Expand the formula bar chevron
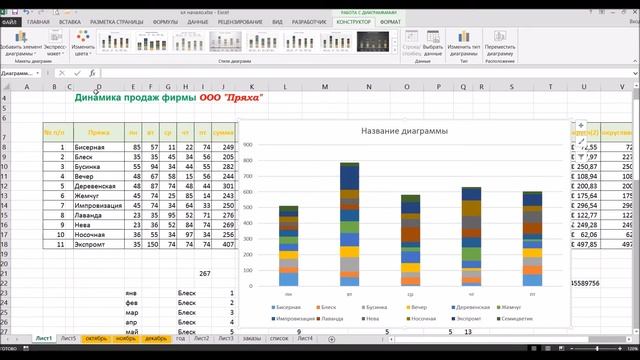This screenshot has height=360, width=640. (x=635, y=73)
